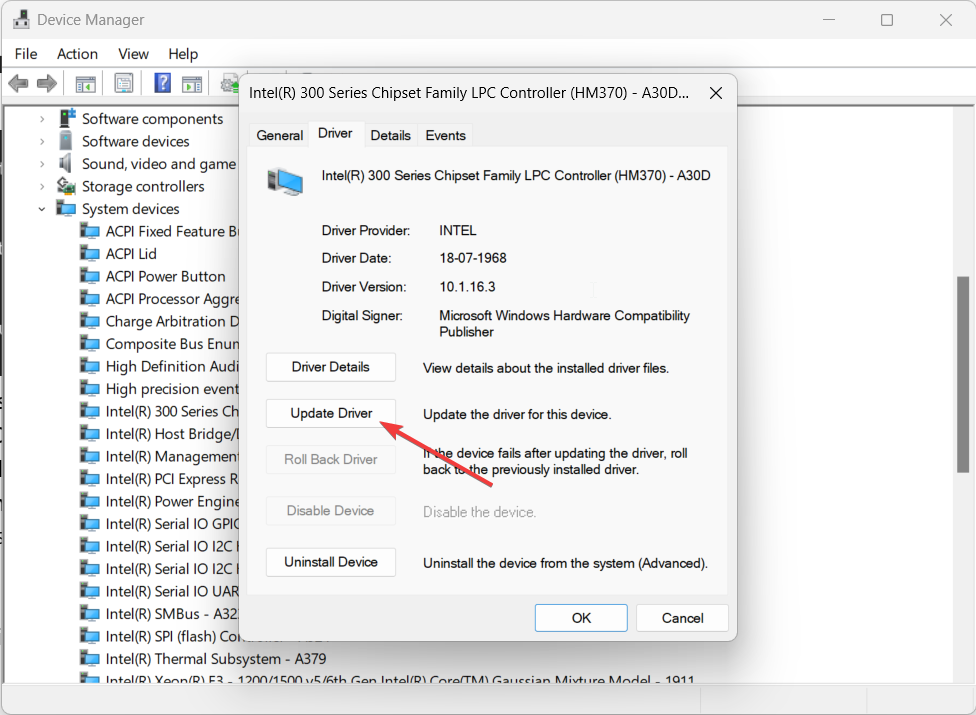The height and width of the screenshot is (715, 976).
Task: Confirm the dialog with OK
Action: pyautogui.click(x=581, y=618)
